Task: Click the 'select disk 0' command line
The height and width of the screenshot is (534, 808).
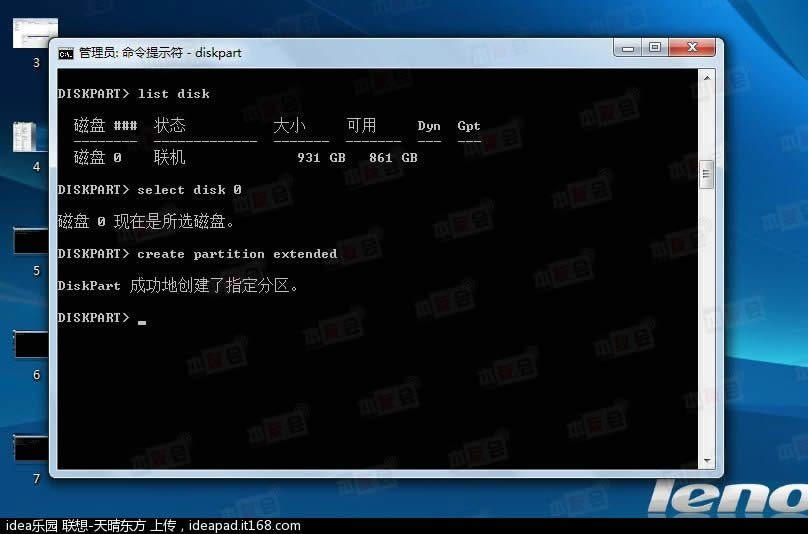Action: tap(189, 190)
